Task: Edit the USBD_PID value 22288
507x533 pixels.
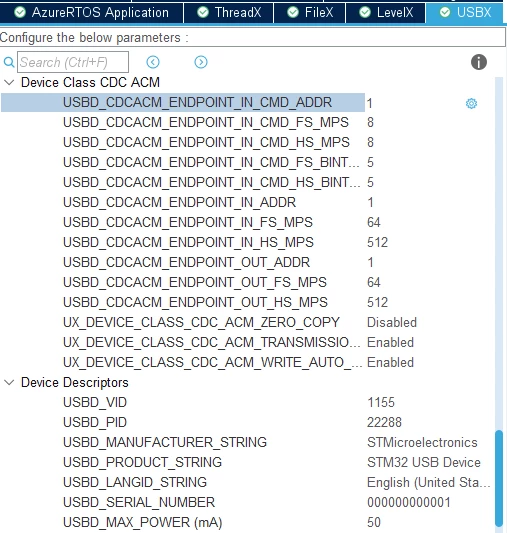Action: 384,423
